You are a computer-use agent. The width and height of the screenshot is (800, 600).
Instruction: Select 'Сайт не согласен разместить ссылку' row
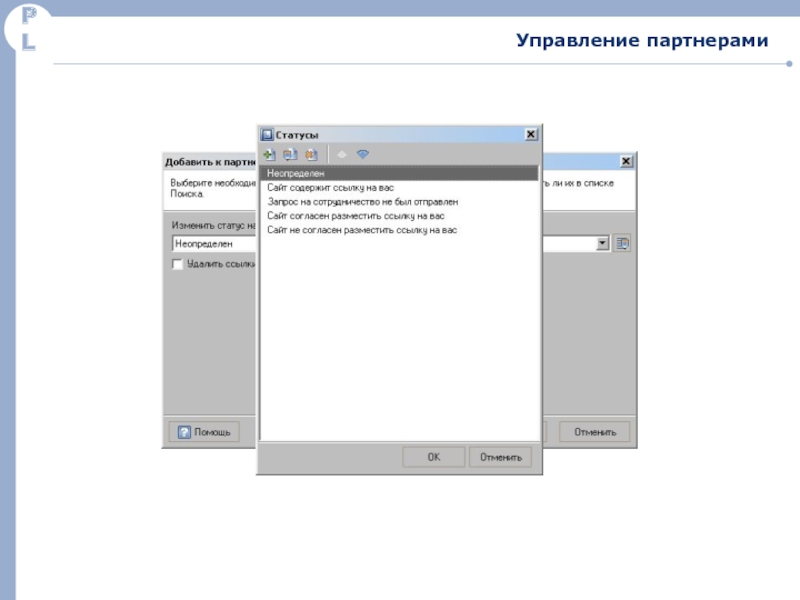point(399,230)
